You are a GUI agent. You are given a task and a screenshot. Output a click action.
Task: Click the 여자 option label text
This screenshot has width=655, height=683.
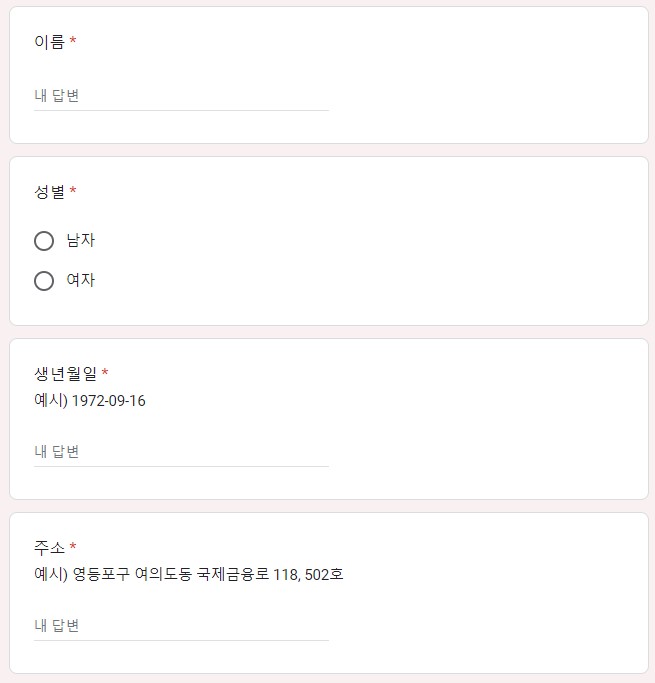tap(80, 281)
